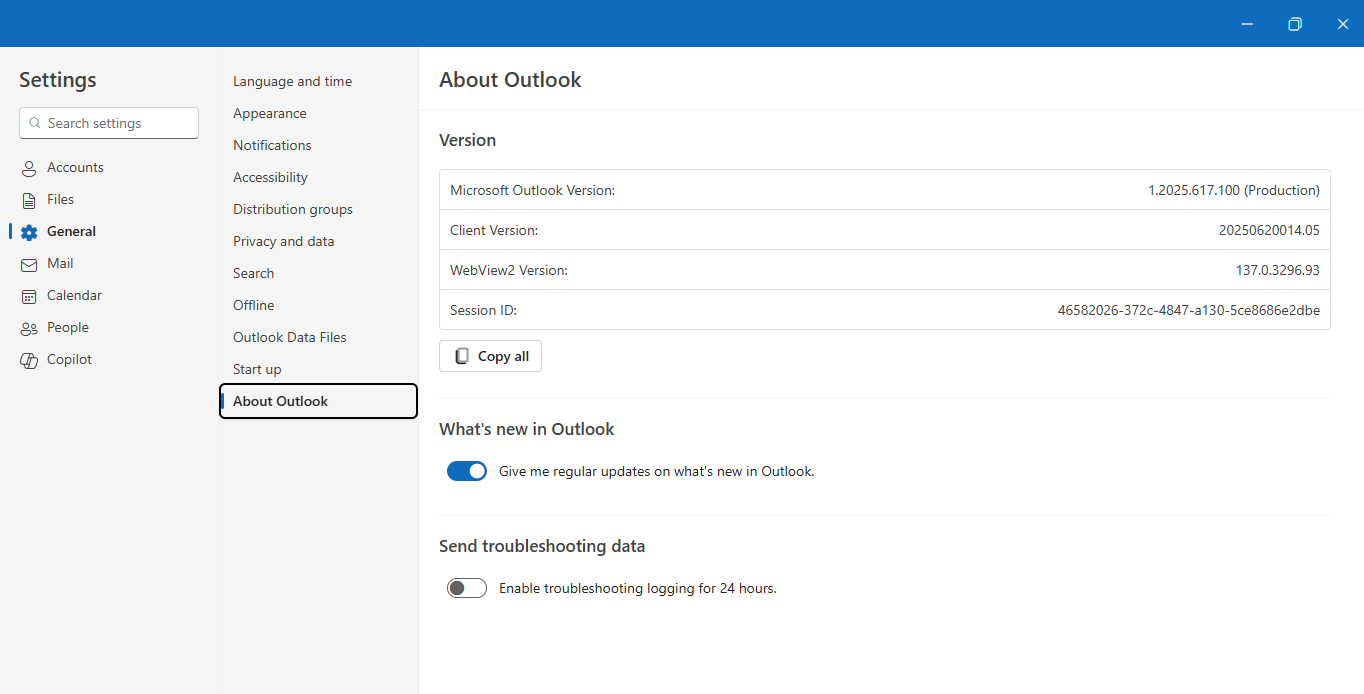The width and height of the screenshot is (1364, 694).
Task: Open Accounts settings via the person icon
Action: tap(28, 167)
